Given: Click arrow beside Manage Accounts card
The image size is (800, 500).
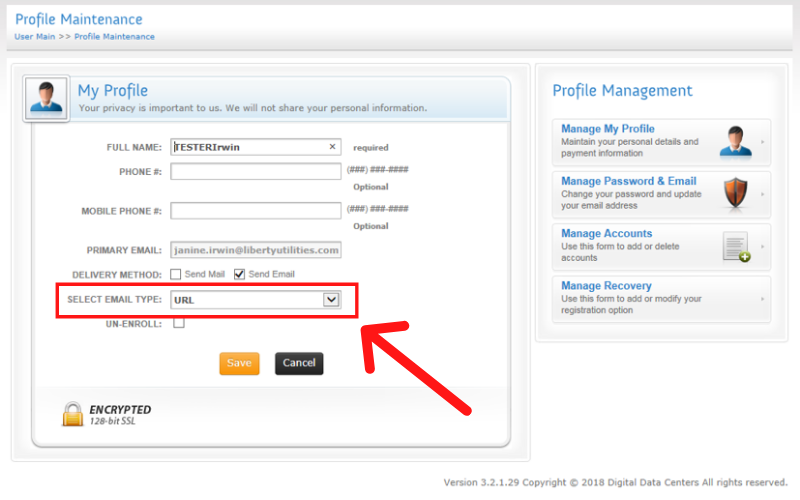Looking at the screenshot, I should tap(762, 246).
